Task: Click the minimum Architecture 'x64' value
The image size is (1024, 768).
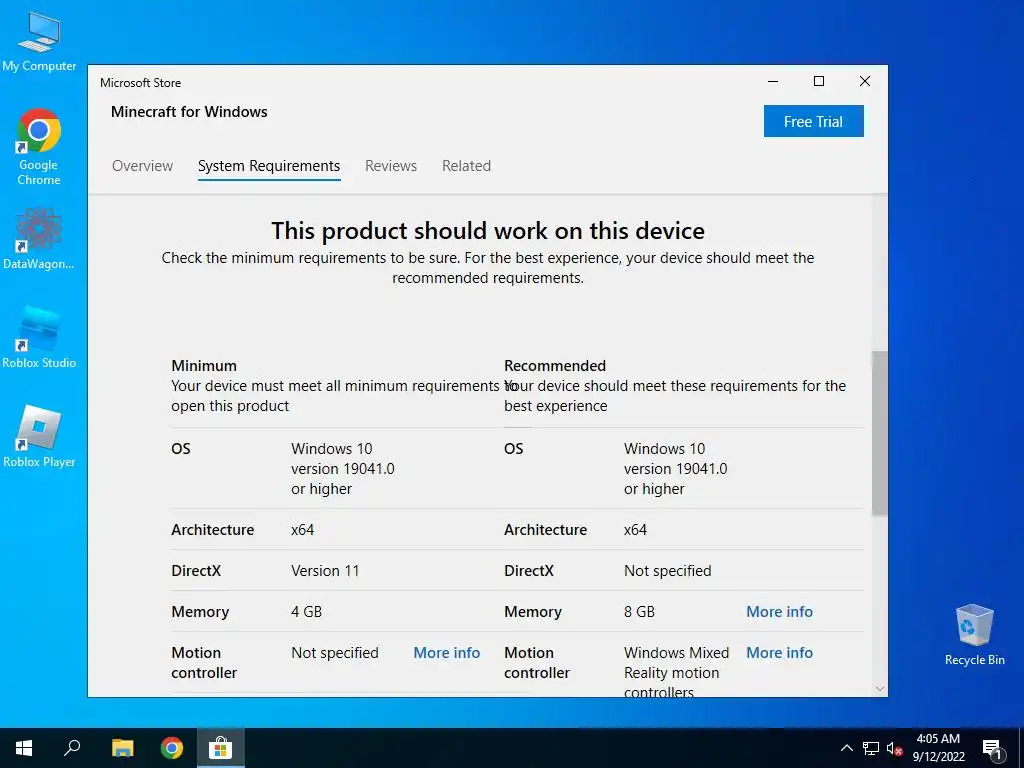Action: pos(302,530)
